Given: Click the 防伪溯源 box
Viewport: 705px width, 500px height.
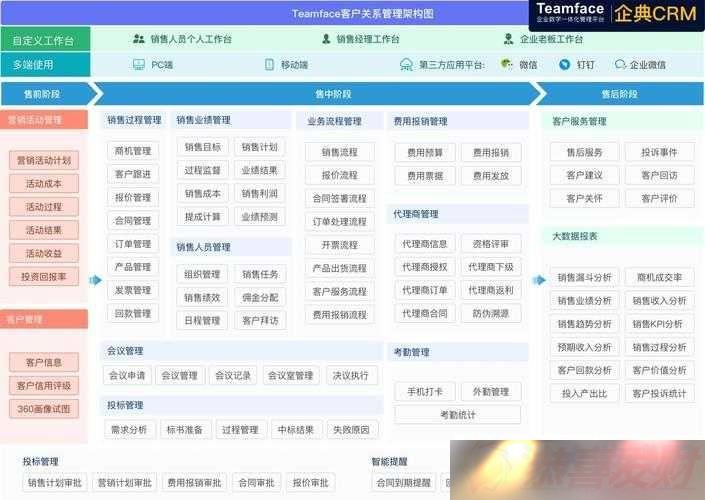Looking at the screenshot, I should click(x=491, y=313).
